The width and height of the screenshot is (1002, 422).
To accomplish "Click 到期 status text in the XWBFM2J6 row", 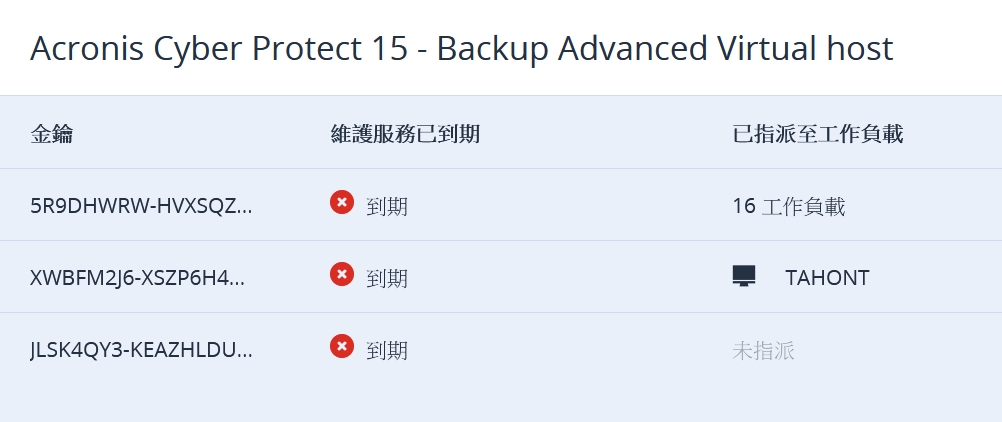I will (387, 278).
